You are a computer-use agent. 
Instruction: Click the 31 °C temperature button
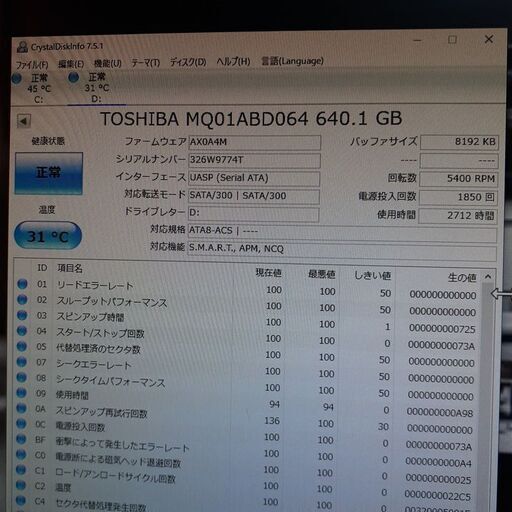[48, 236]
